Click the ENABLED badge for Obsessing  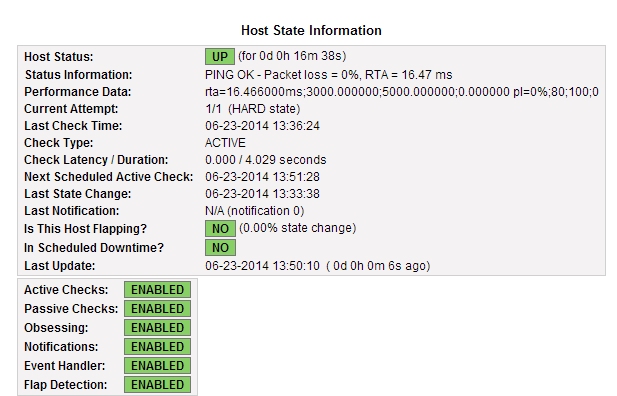tap(157, 328)
